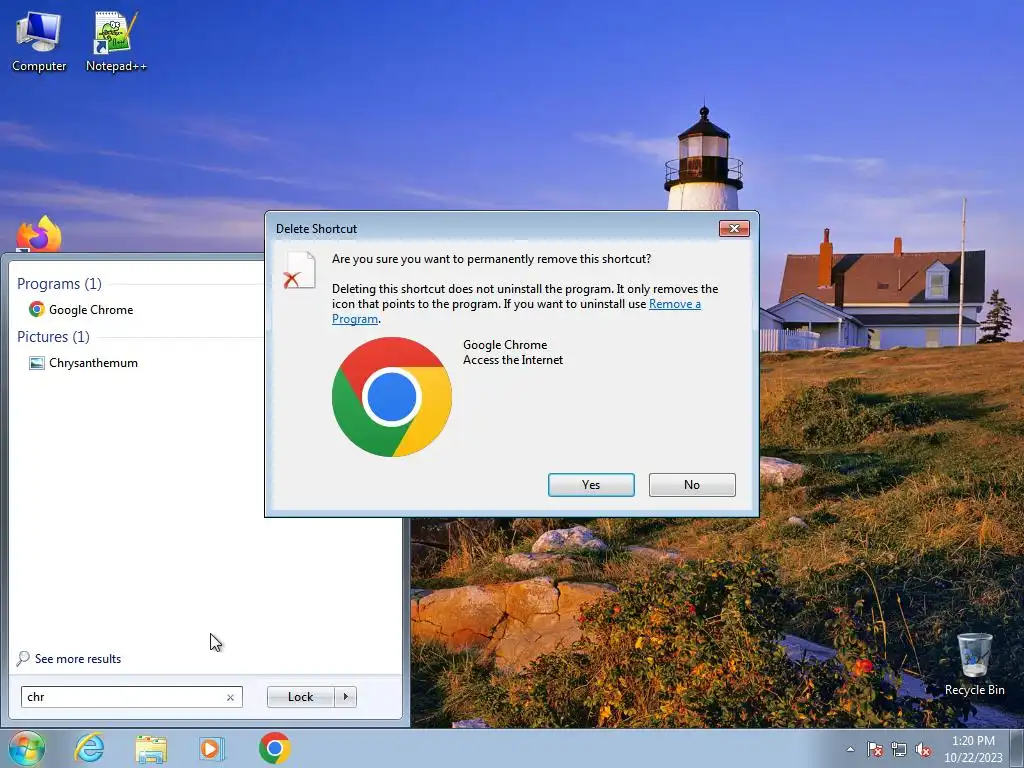1024x768 pixels.
Task: Click the network status tray icon
Action: (899, 749)
